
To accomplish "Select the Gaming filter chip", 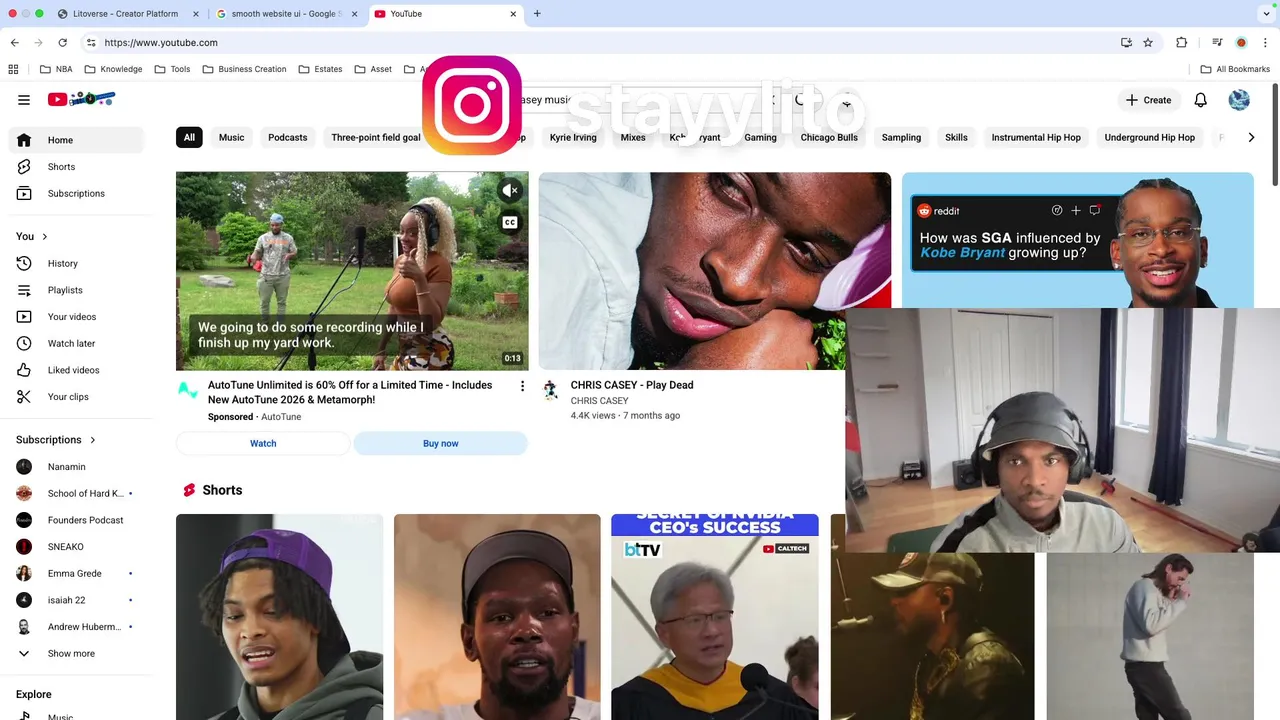I will coord(760,137).
